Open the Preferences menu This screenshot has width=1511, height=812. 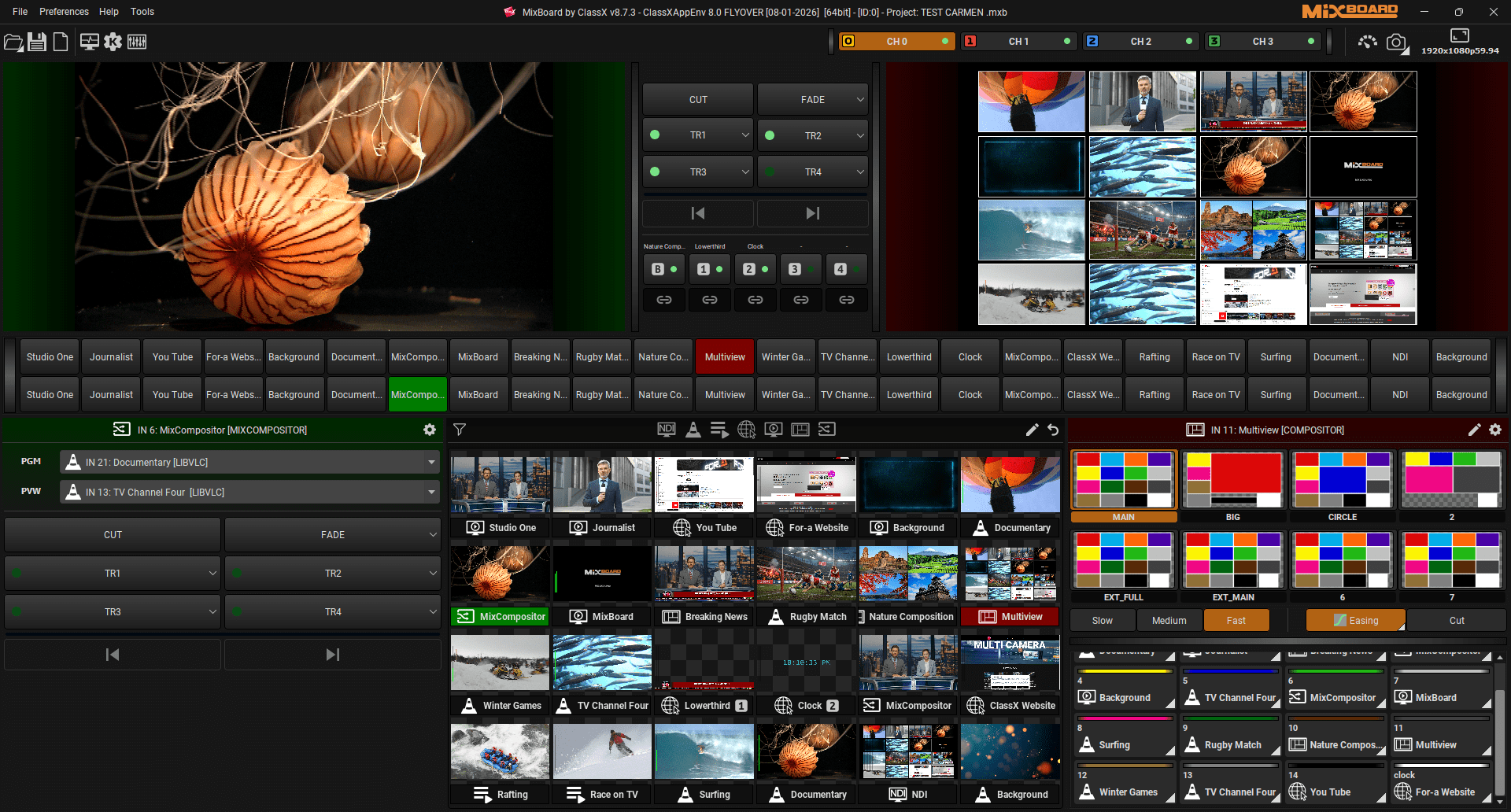tap(64, 12)
